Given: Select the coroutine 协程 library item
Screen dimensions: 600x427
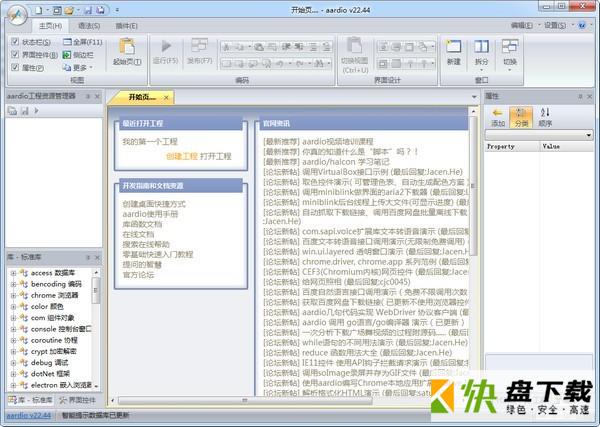Looking at the screenshot, I should [x=54, y=340].
